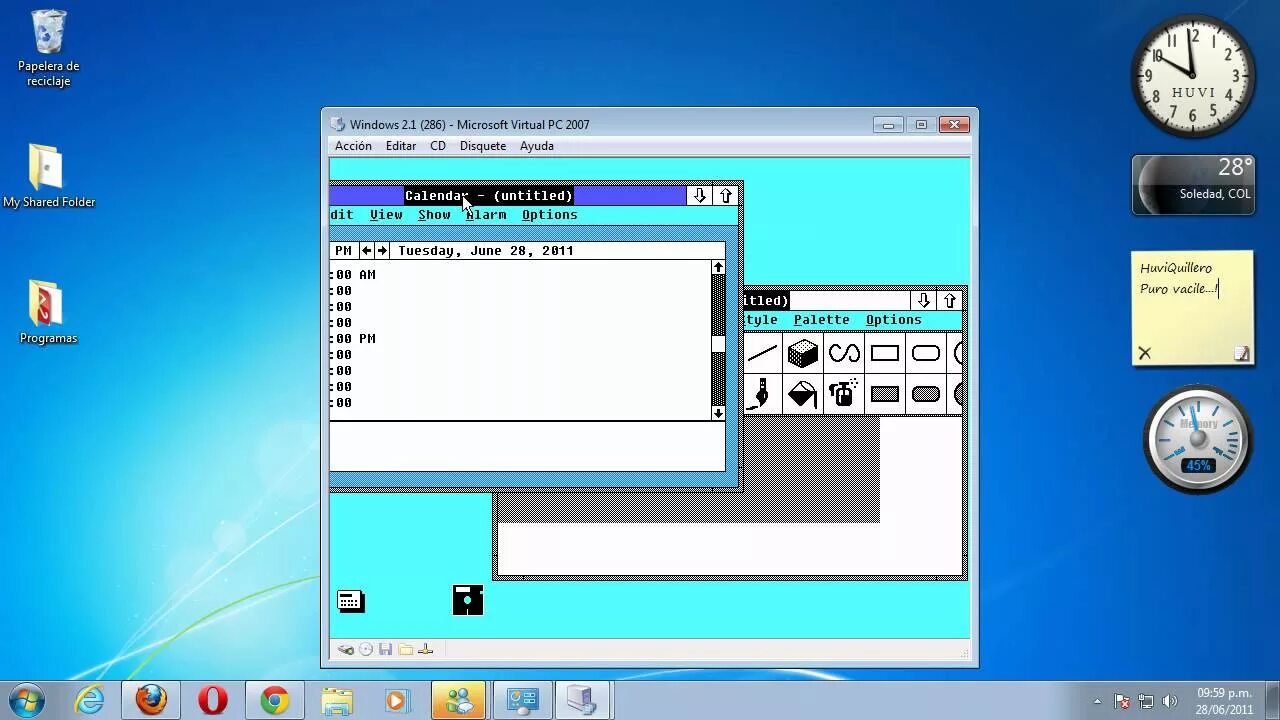Select the empty Rounded Rectangle tool
Screen dimensions: 1280x720
926,353
